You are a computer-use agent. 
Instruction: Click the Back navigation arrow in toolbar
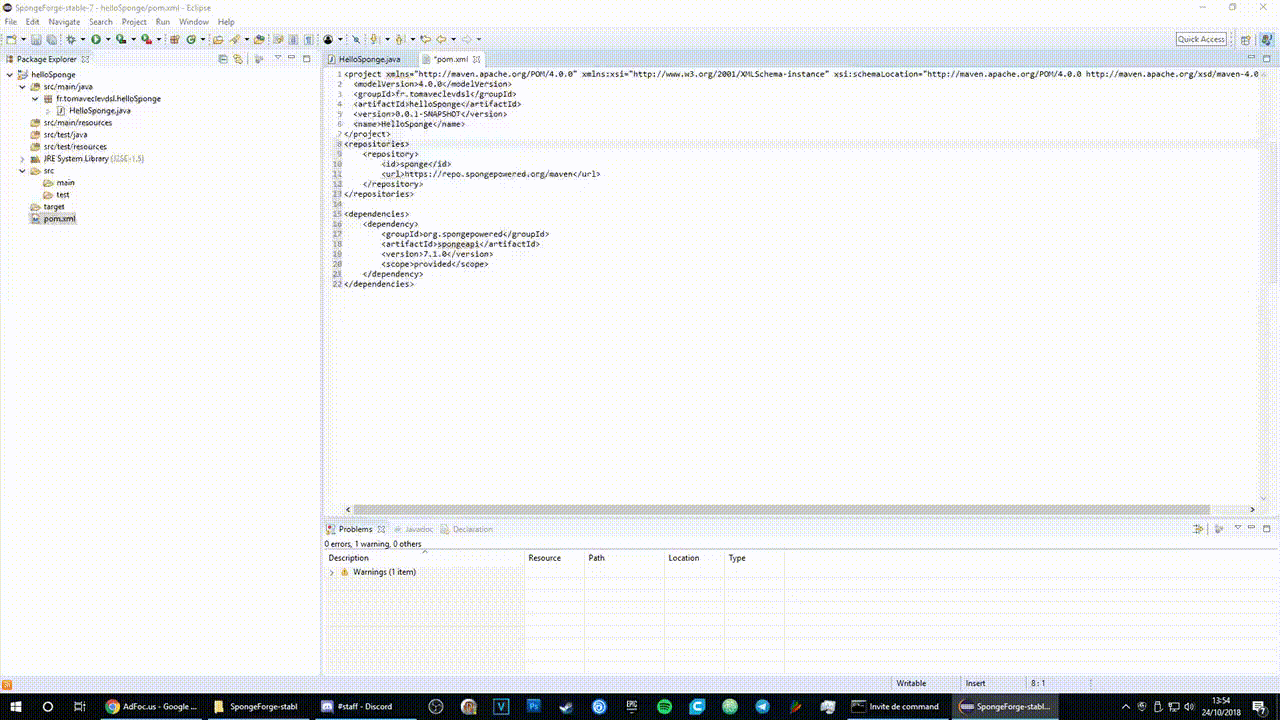(440, 40)
